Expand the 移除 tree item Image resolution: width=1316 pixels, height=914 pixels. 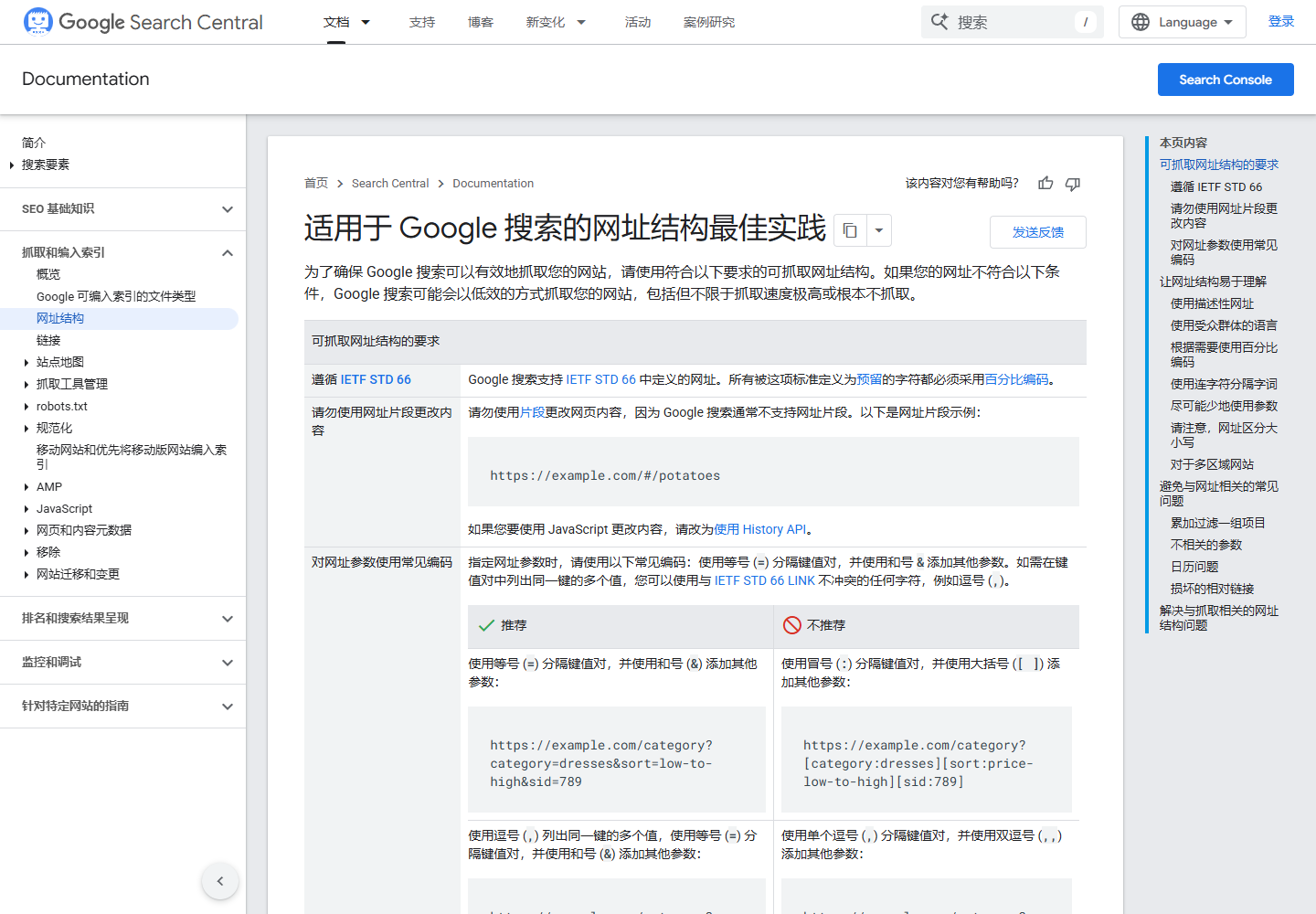click(27, 553)
